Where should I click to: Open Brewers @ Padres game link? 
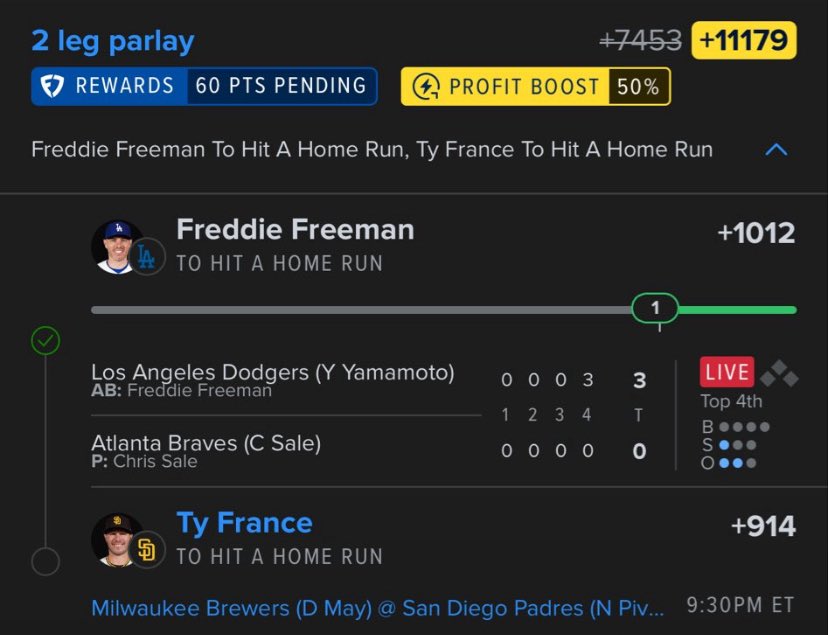pos(378,608)
